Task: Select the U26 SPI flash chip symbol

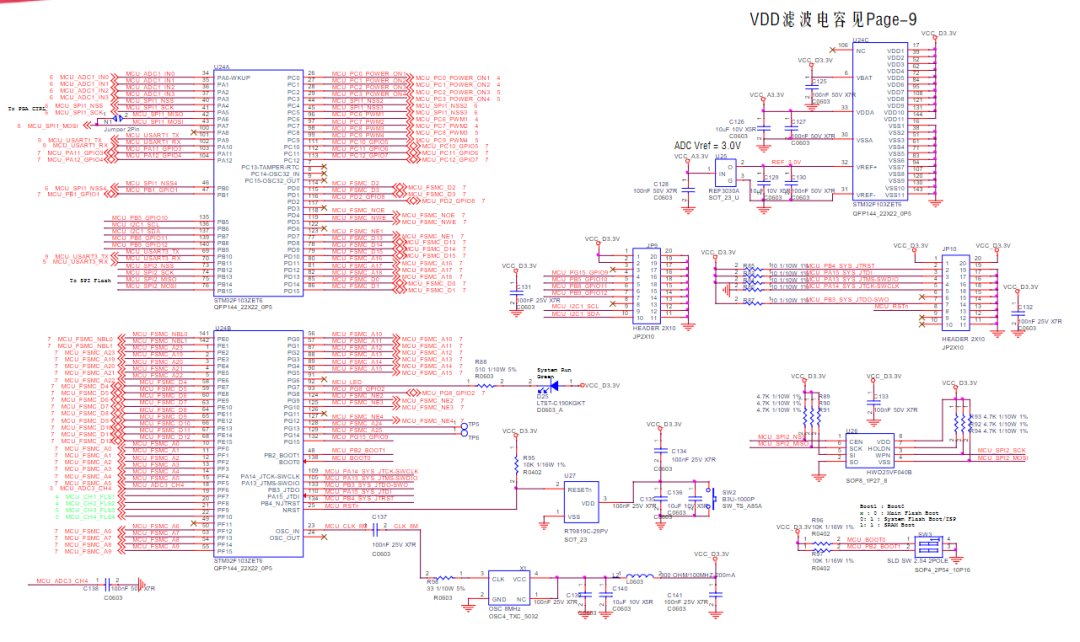Action: tap(870, 451)
